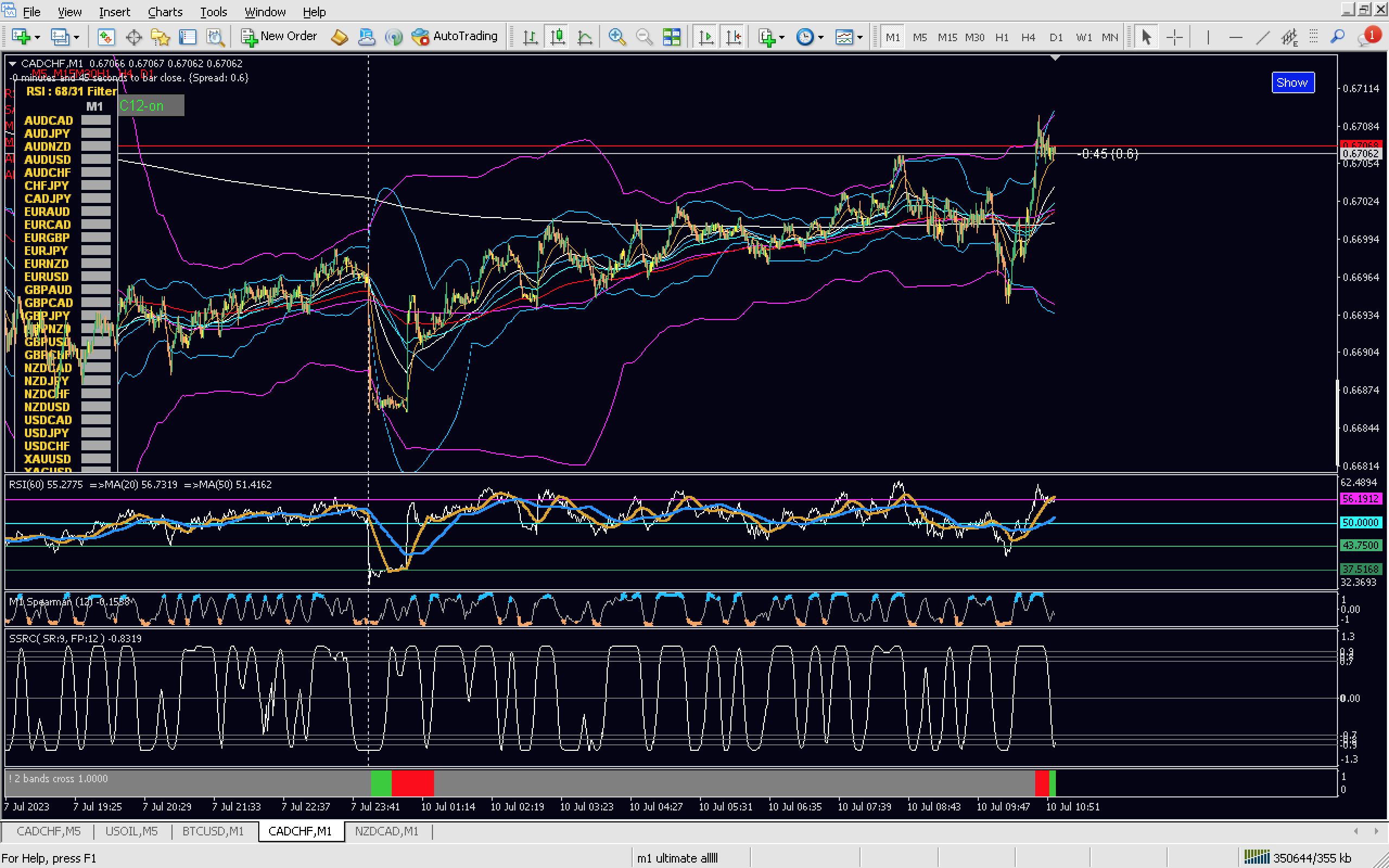Open the Market Watch panel icon
This screenshot has width=1389, height=868.
106,37
